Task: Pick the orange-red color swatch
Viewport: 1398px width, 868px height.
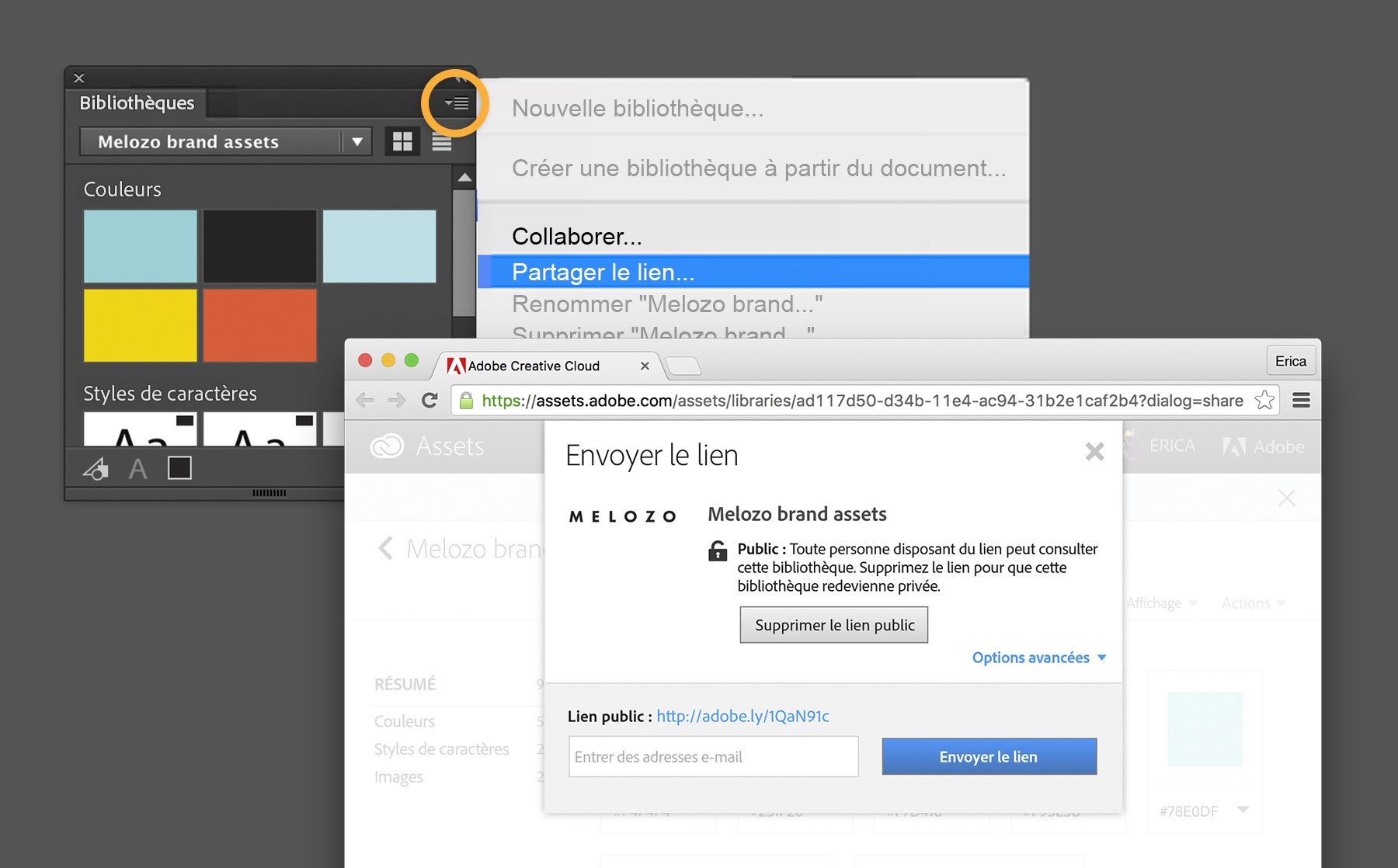Action: click(260, 325)
